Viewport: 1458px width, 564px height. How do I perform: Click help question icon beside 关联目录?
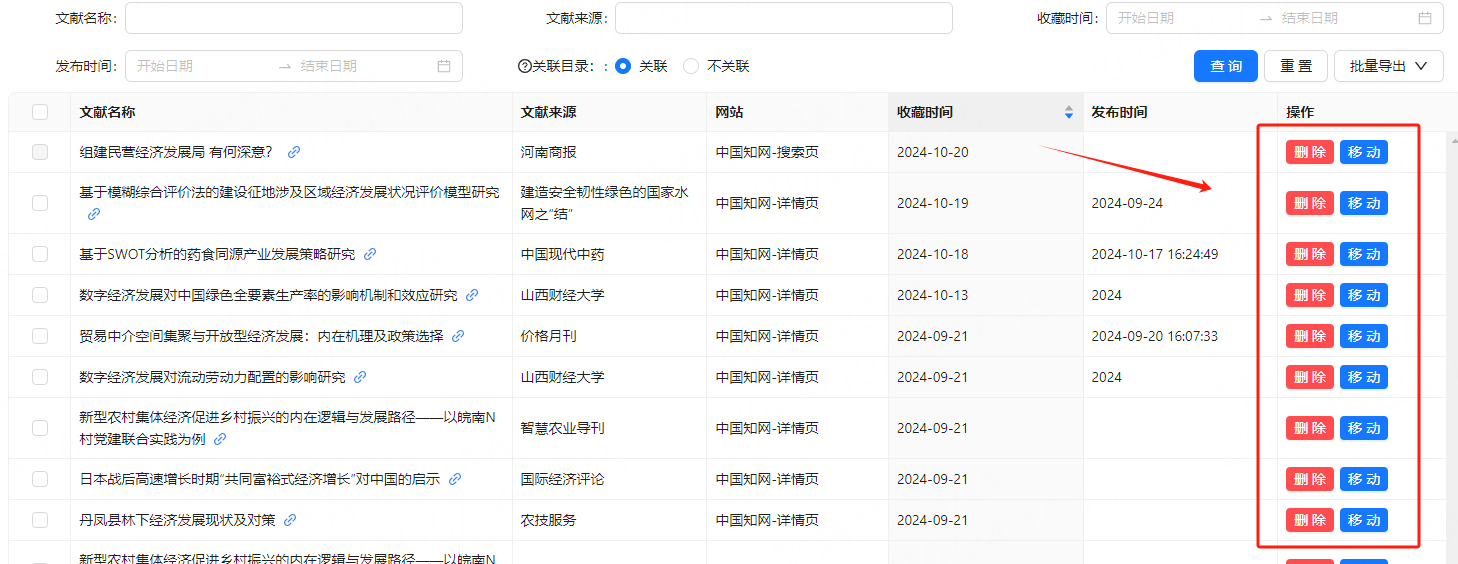click(524, 66)
